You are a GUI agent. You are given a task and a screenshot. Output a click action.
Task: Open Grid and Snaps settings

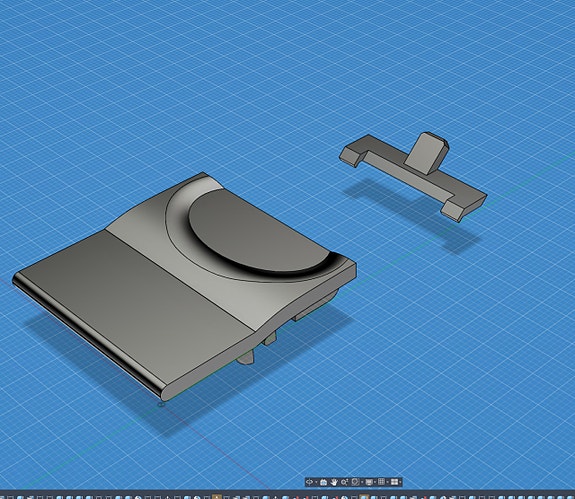click(x=381, y=482)
